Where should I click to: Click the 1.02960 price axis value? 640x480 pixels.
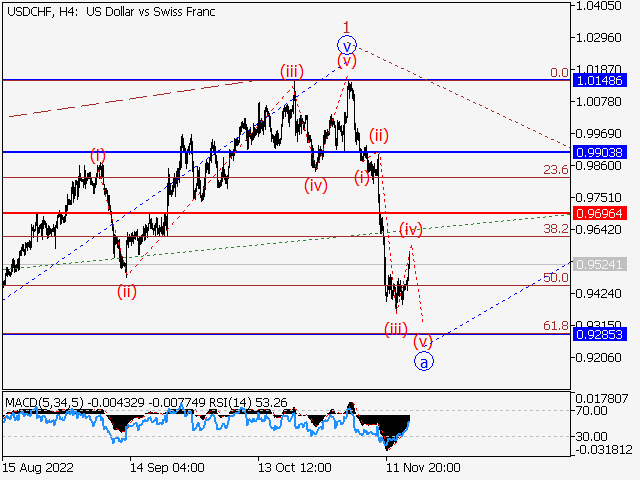(598, 38)
